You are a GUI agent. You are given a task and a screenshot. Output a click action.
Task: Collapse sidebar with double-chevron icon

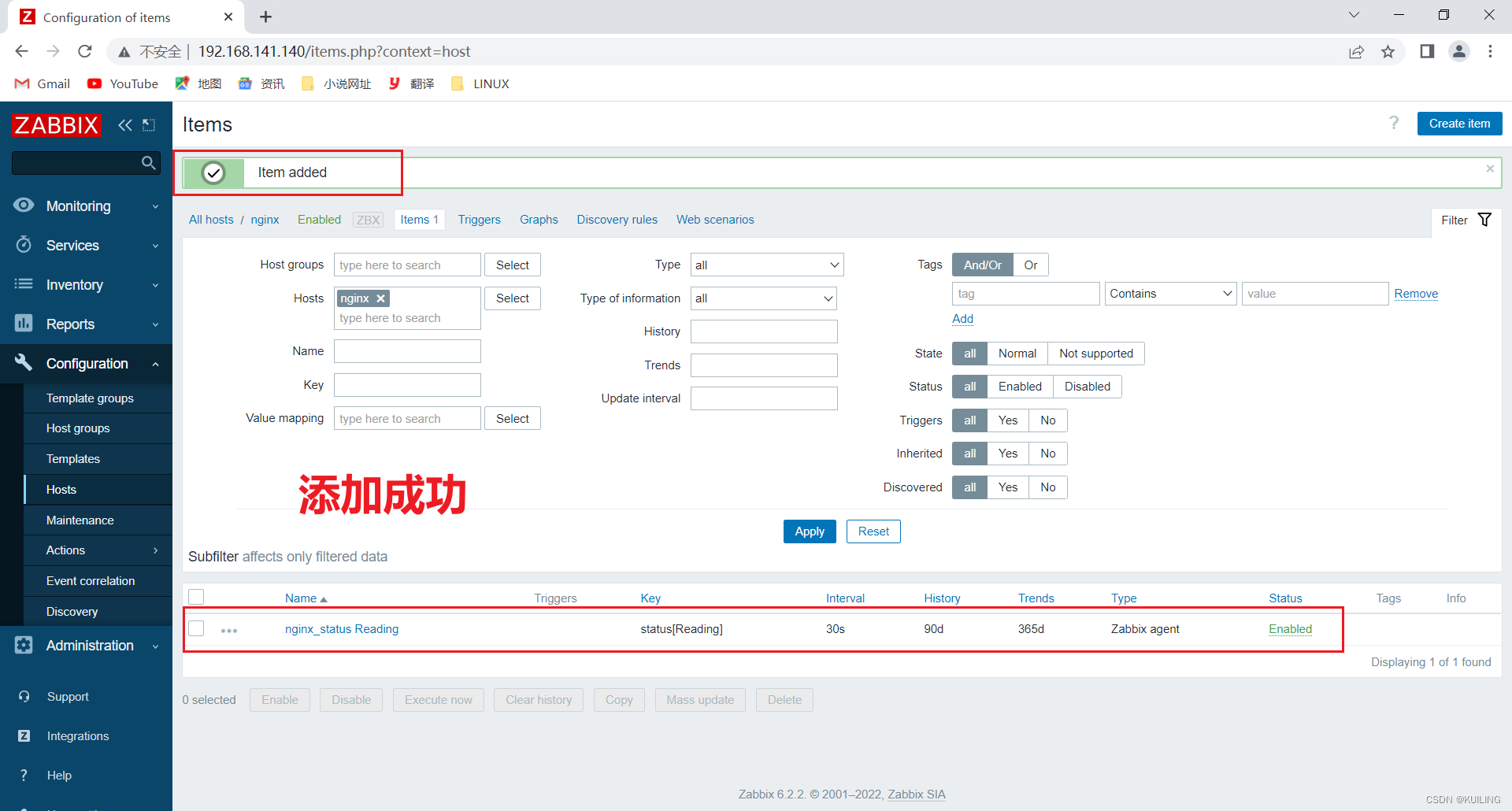(124, 124)
